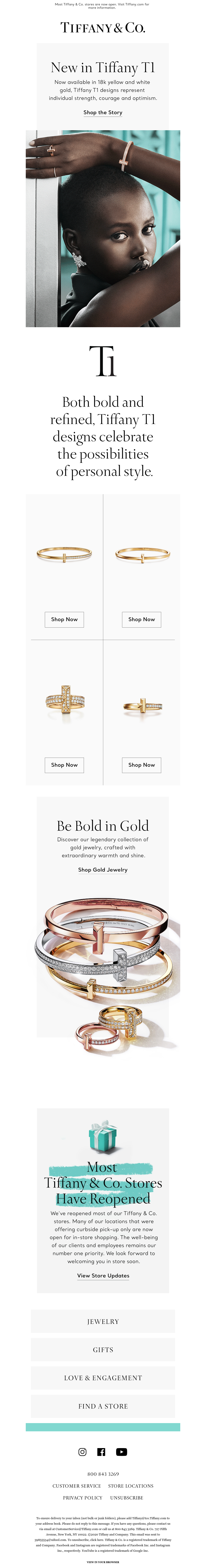Select FIND A STORE menu item

103,1406
